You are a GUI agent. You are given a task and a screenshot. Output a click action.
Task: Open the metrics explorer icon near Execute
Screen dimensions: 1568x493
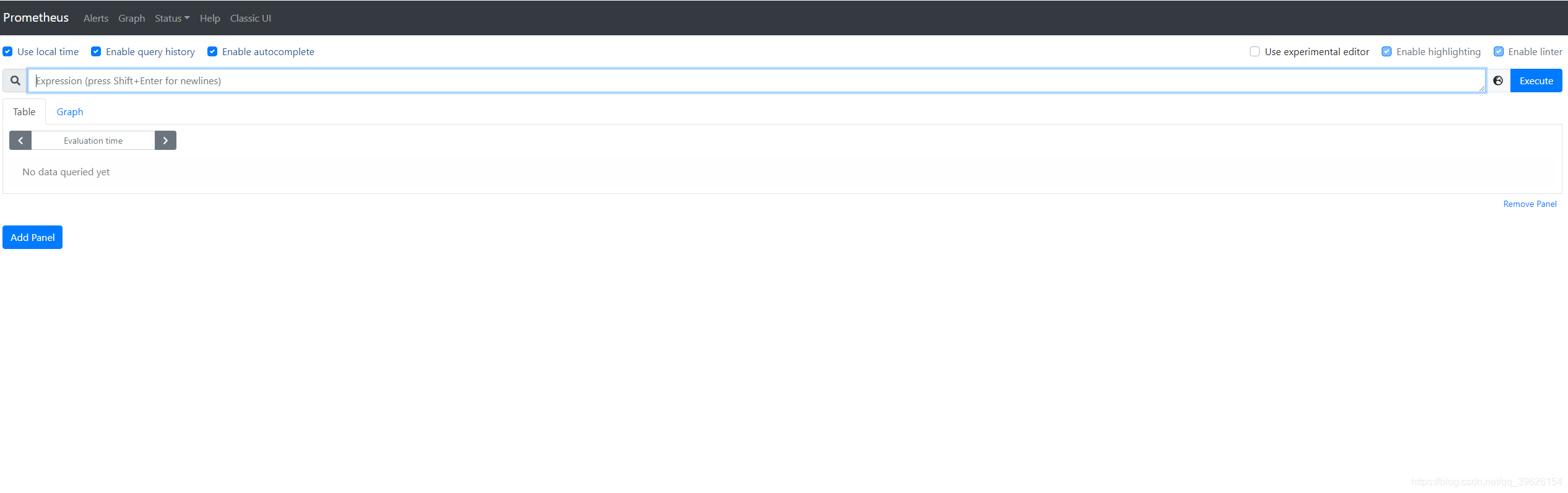1498,81
